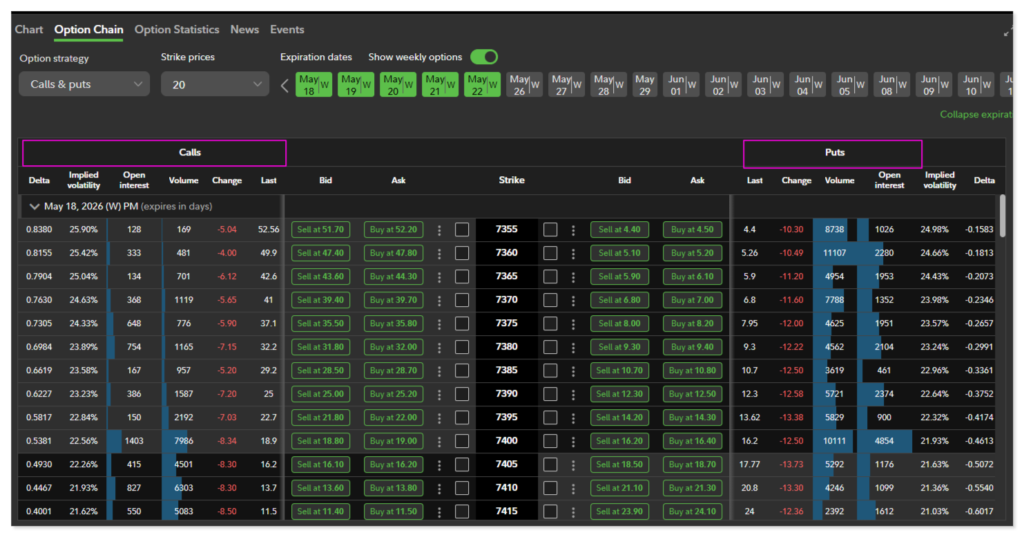Tick the call checkbox for strike 7355
Screen dimensions: 1024x537
coord(462,229)
